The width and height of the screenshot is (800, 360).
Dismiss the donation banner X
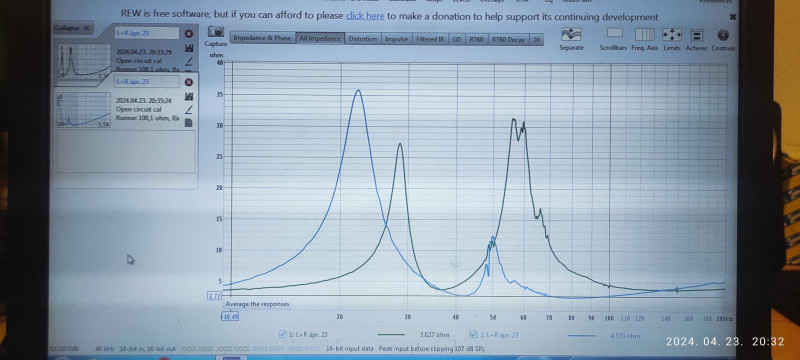tap(733, 17)
